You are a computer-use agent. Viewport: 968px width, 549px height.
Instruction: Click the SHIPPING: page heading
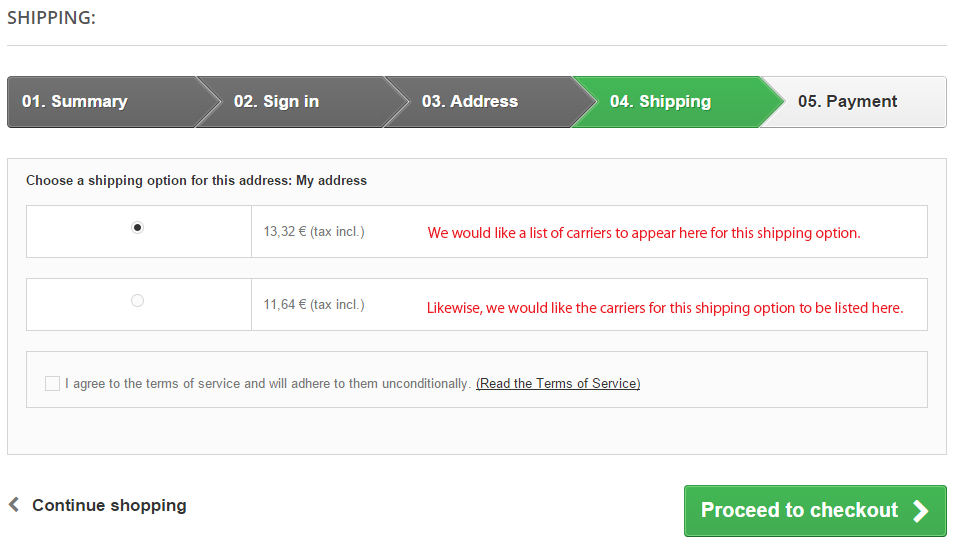coord(52,17)
